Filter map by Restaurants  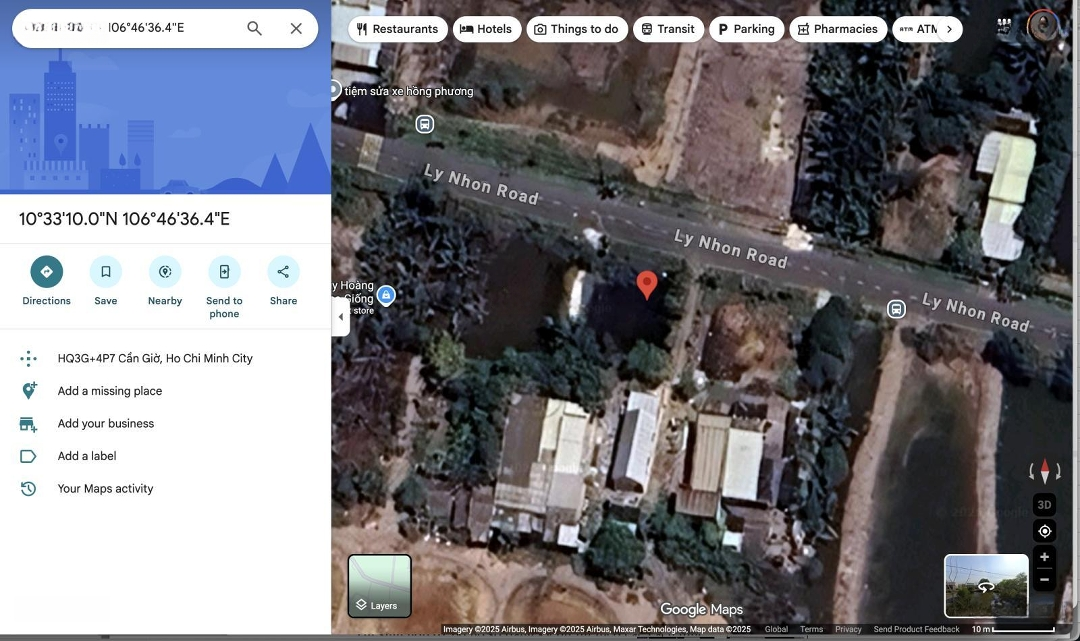397,29
